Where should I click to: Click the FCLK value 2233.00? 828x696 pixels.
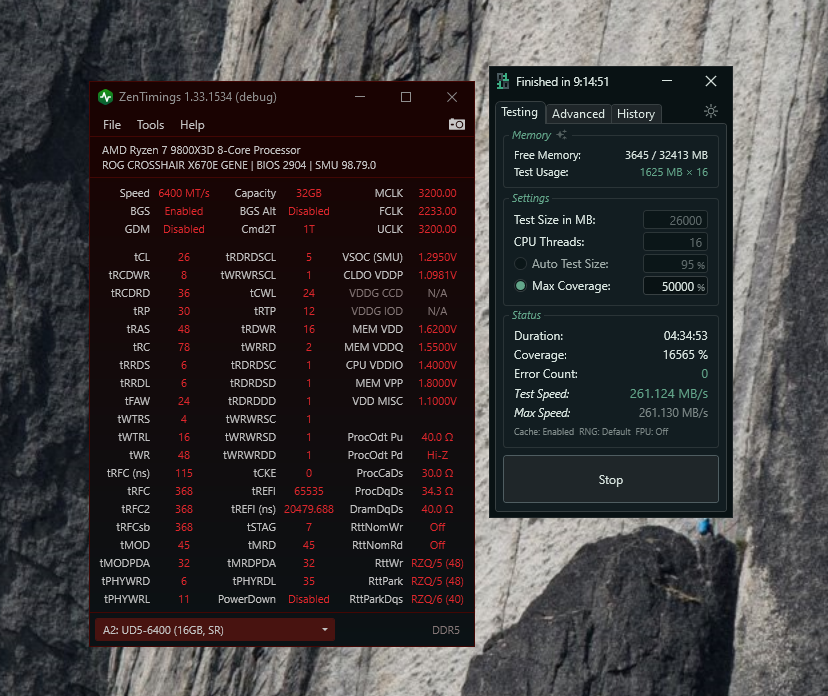[x=437, y=211]
